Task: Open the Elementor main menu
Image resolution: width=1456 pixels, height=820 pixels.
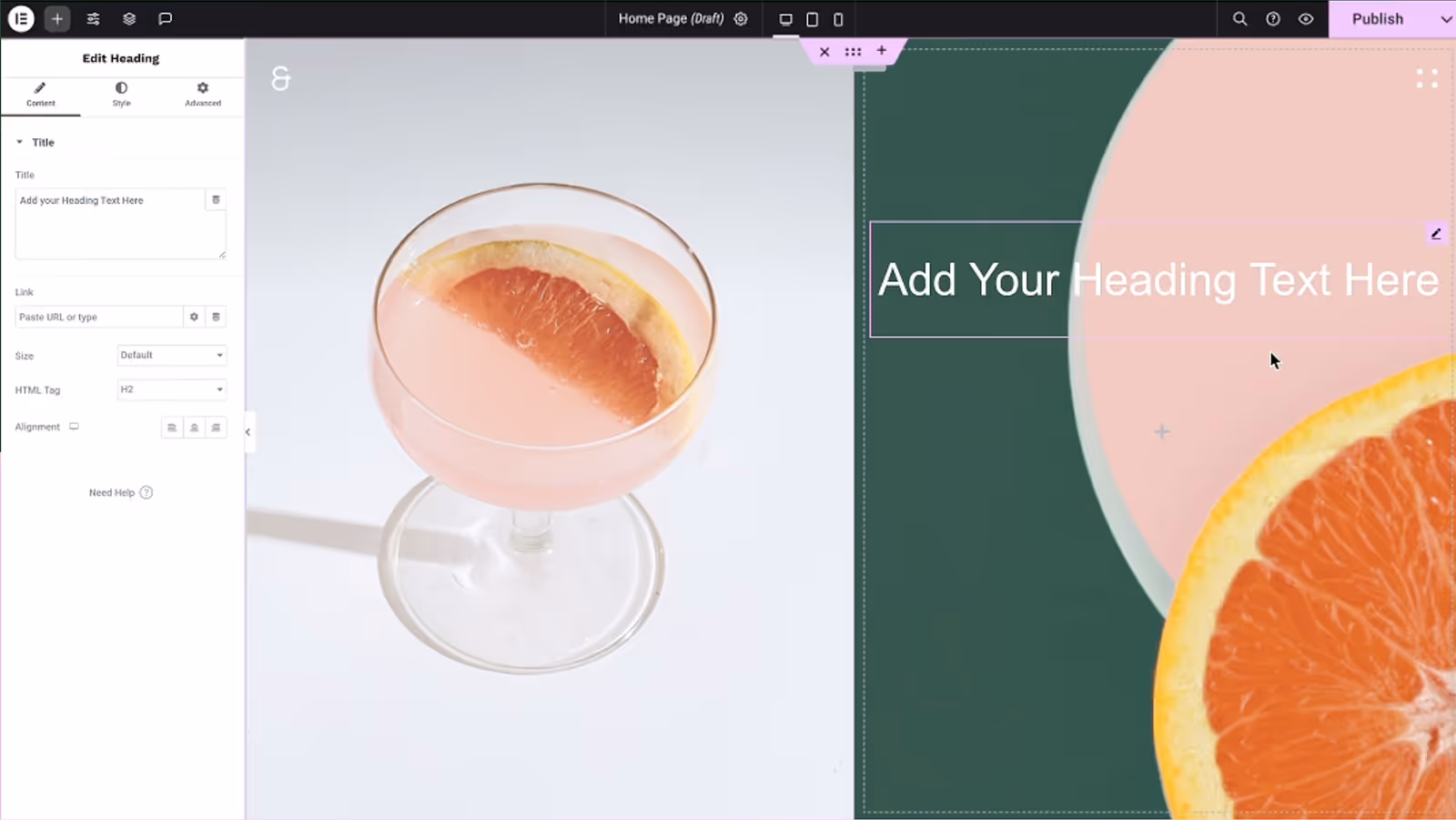Action: (x=20, y=18)
